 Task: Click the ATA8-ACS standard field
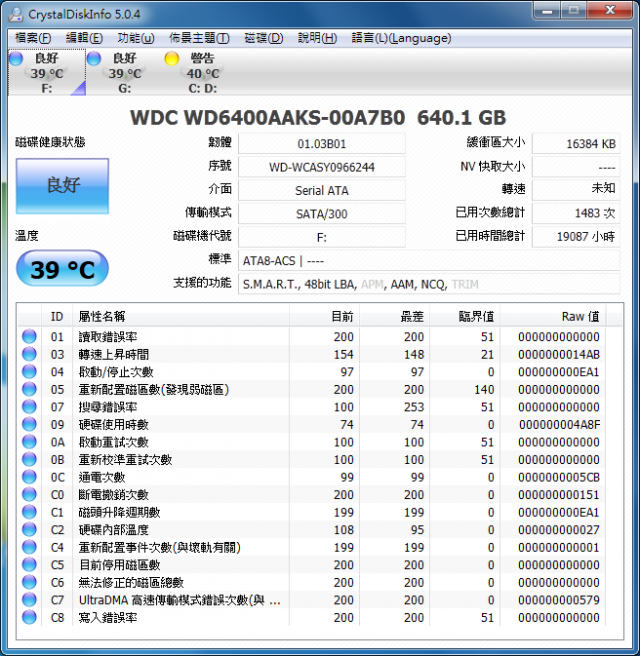click(x=429, y=261)
